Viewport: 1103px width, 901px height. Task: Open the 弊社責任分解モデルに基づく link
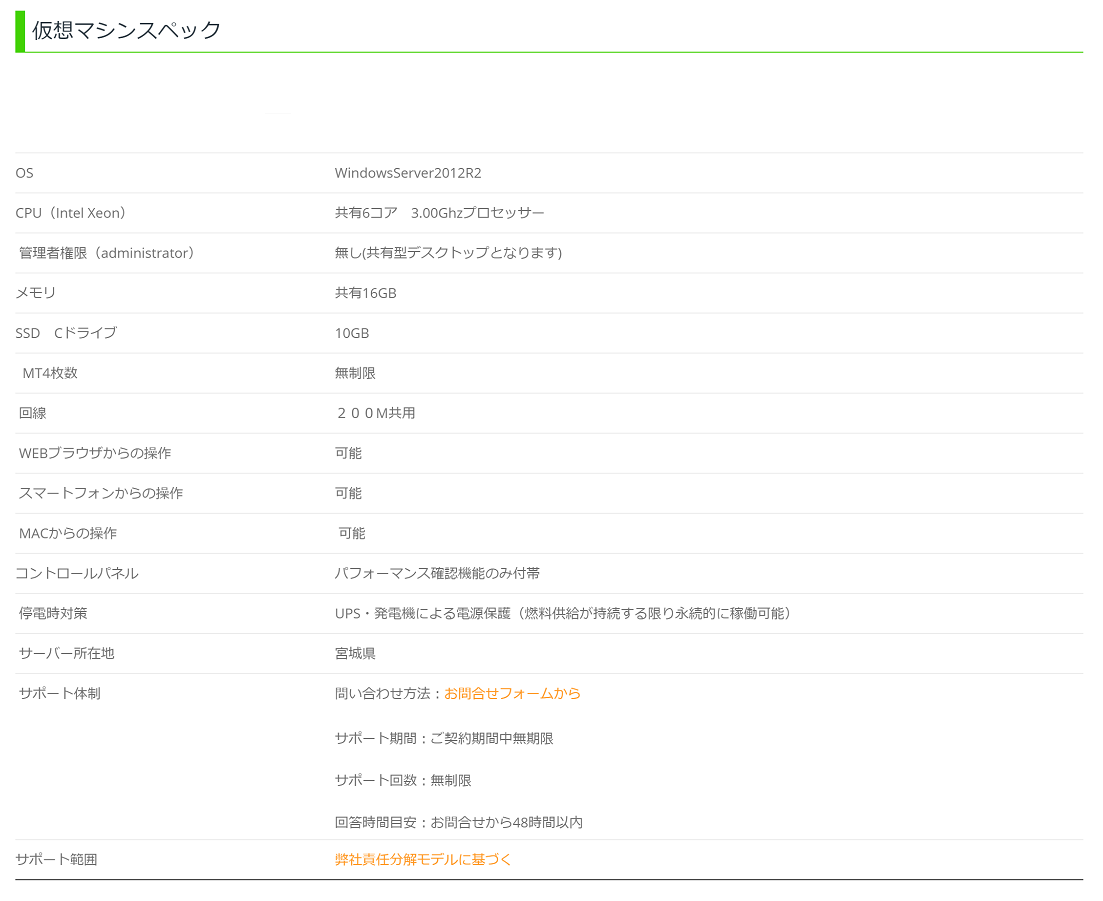tap(423, 860)
